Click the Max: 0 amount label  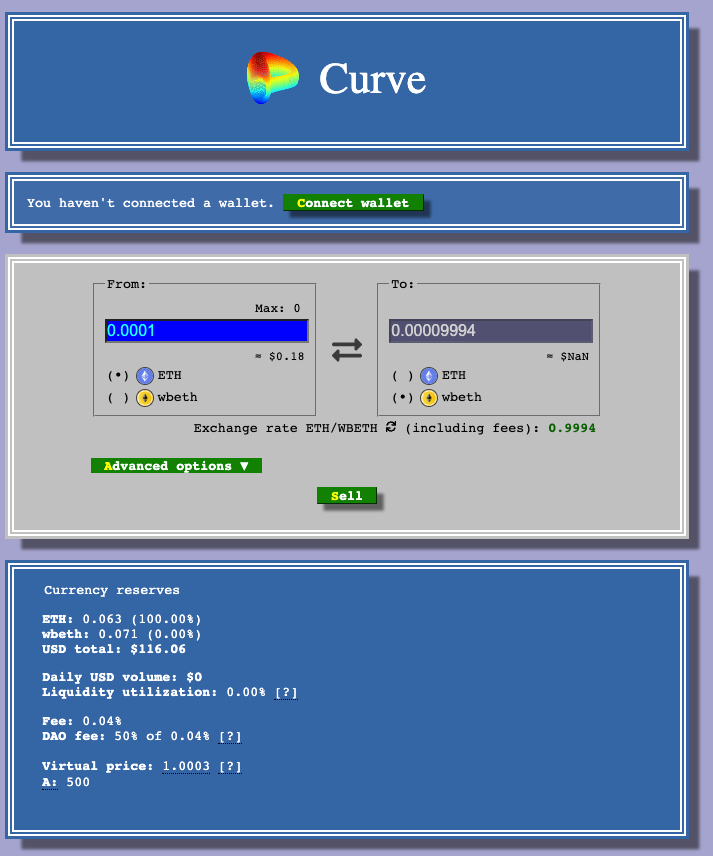click(x=277, y=308)
